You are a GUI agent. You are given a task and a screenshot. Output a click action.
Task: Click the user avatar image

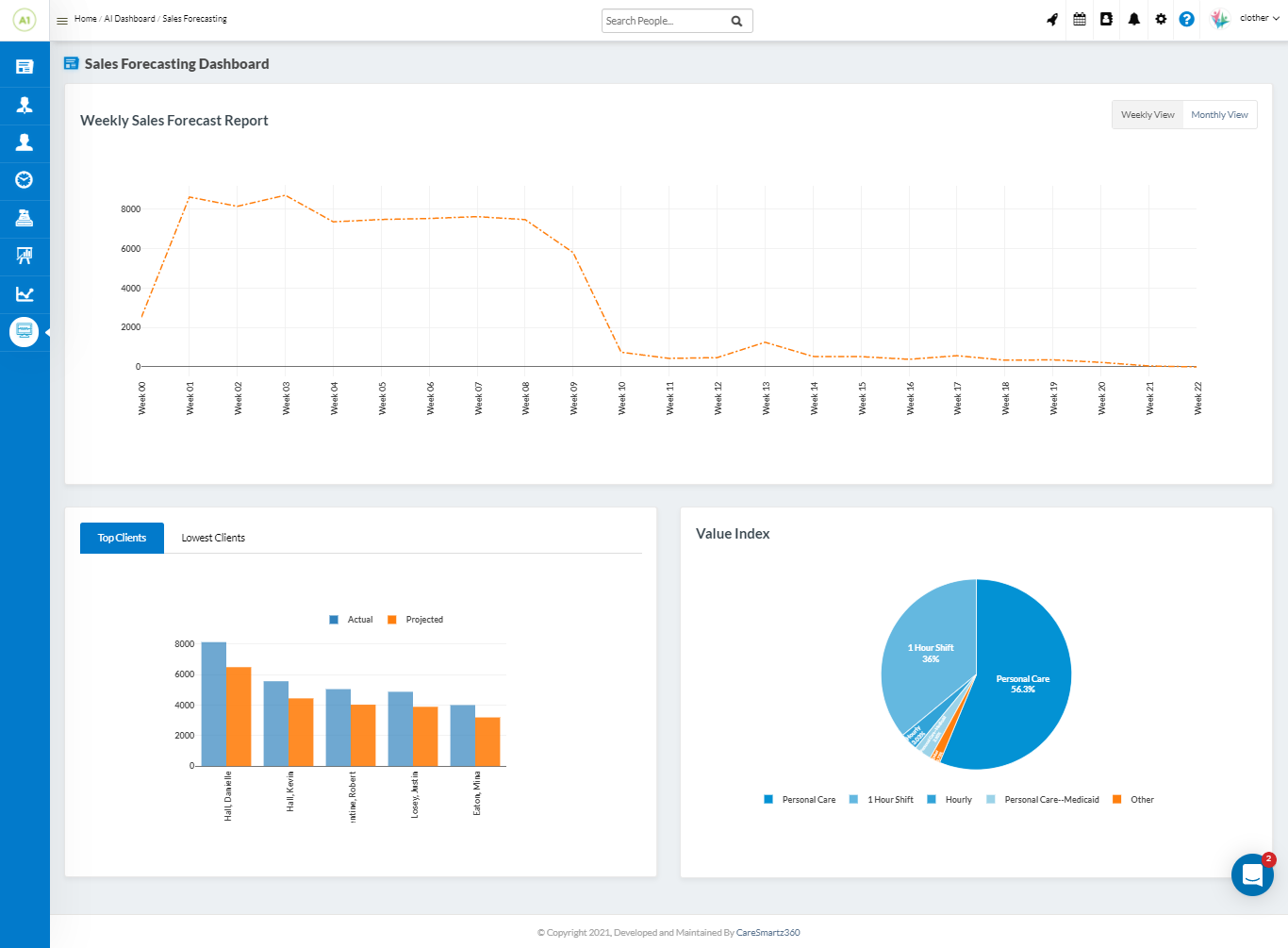1220,19
